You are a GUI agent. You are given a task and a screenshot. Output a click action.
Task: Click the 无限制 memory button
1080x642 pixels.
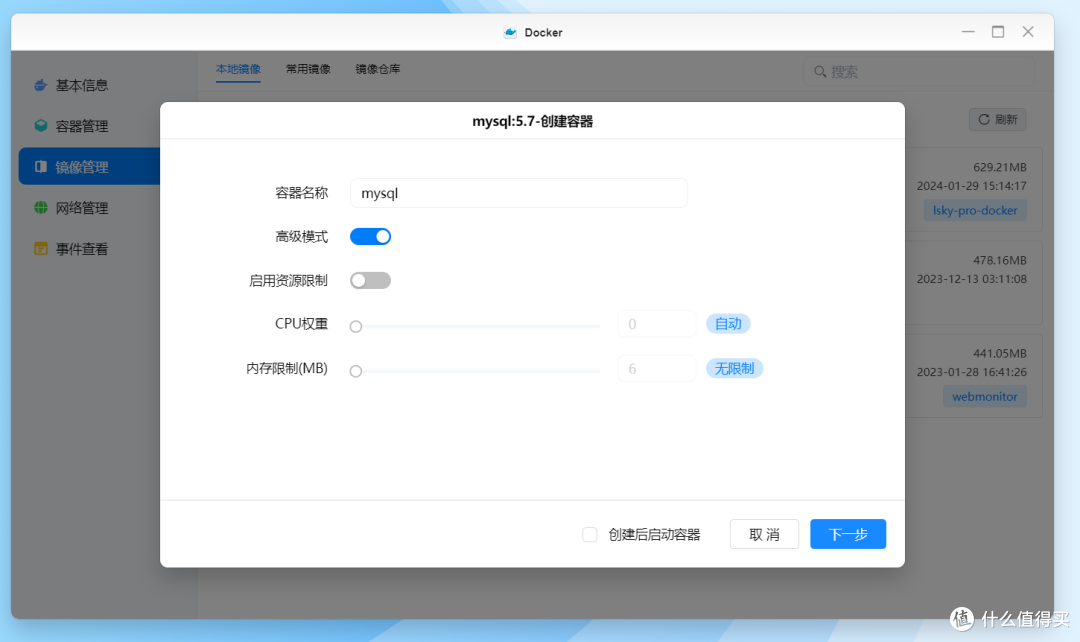(734, 369)
